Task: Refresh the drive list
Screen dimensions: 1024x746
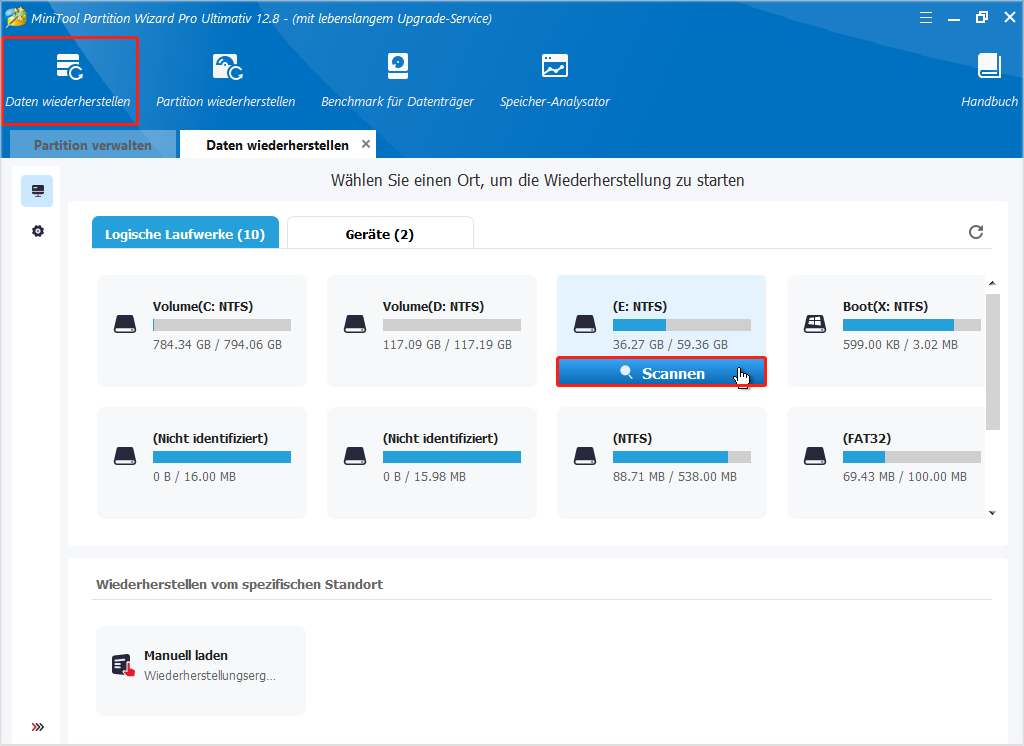Action: 976,232
